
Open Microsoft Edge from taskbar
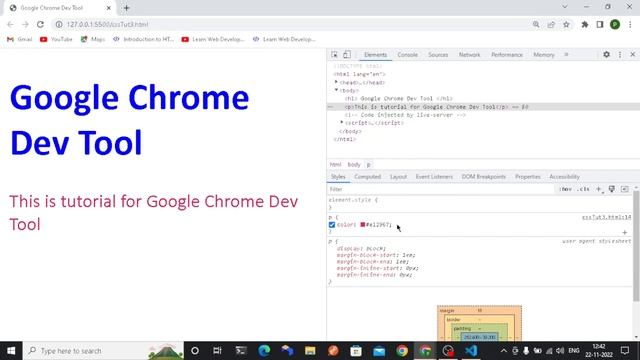click(x=264, y=351)
